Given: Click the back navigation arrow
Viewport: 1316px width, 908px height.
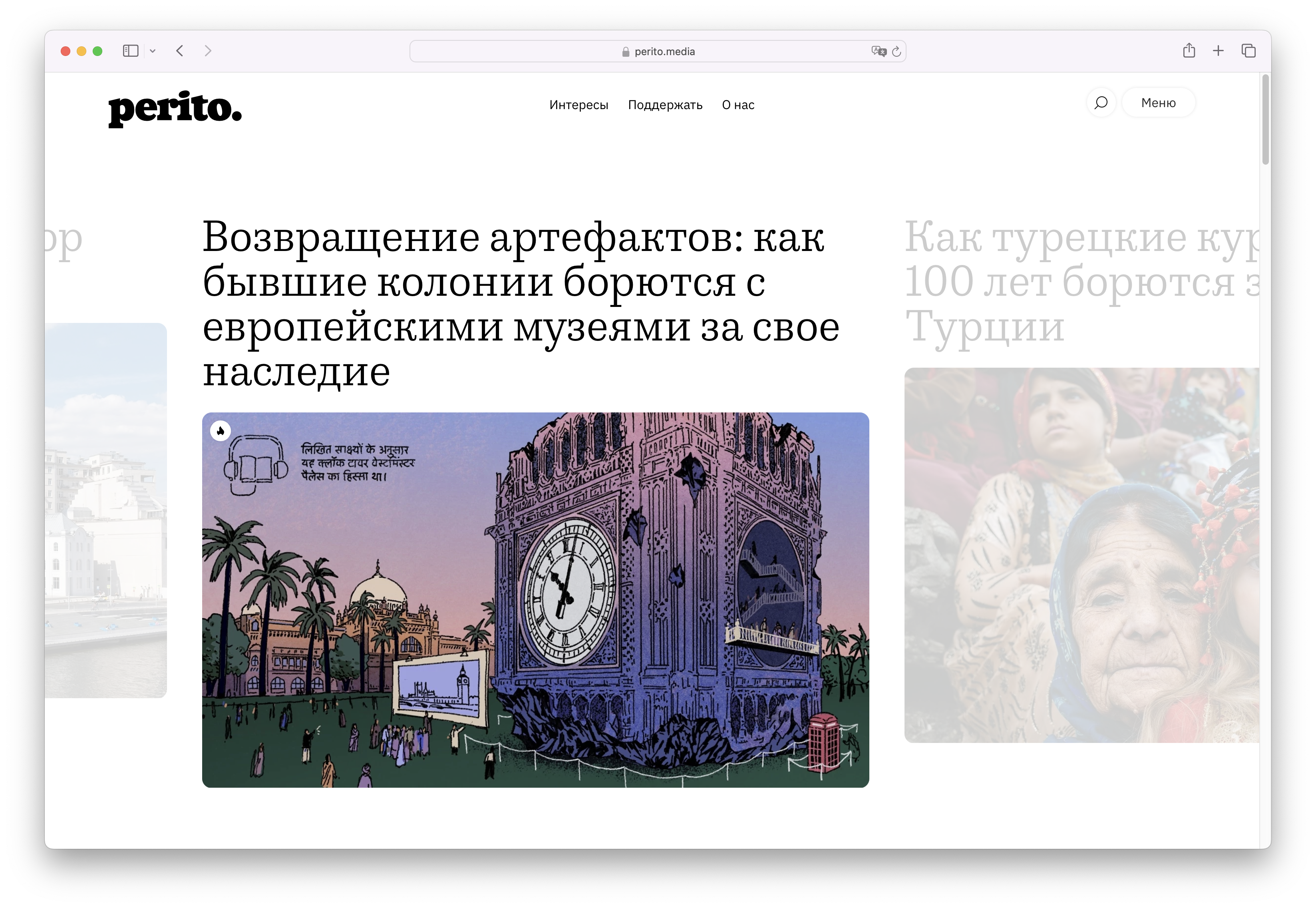Looking at the screenshot, I should [x=180, y=51].
